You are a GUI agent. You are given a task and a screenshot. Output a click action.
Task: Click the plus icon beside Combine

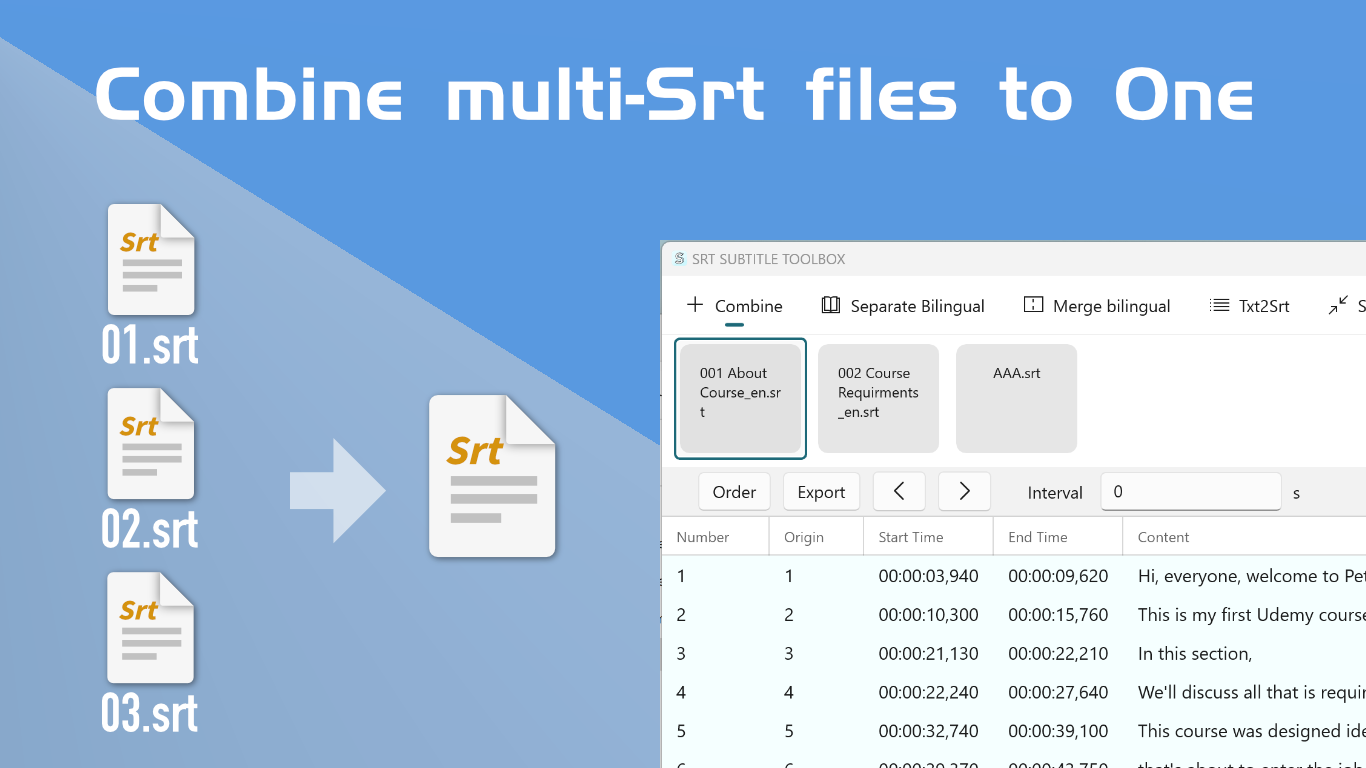pos(695,305)
